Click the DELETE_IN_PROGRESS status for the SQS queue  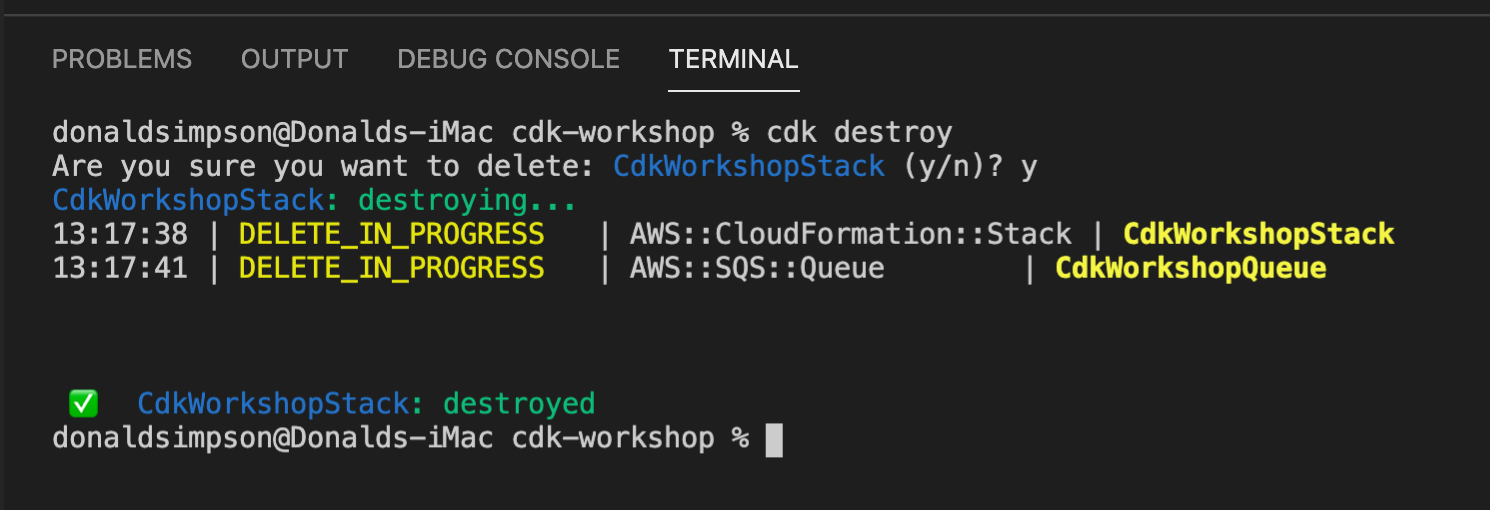point(392,268)
